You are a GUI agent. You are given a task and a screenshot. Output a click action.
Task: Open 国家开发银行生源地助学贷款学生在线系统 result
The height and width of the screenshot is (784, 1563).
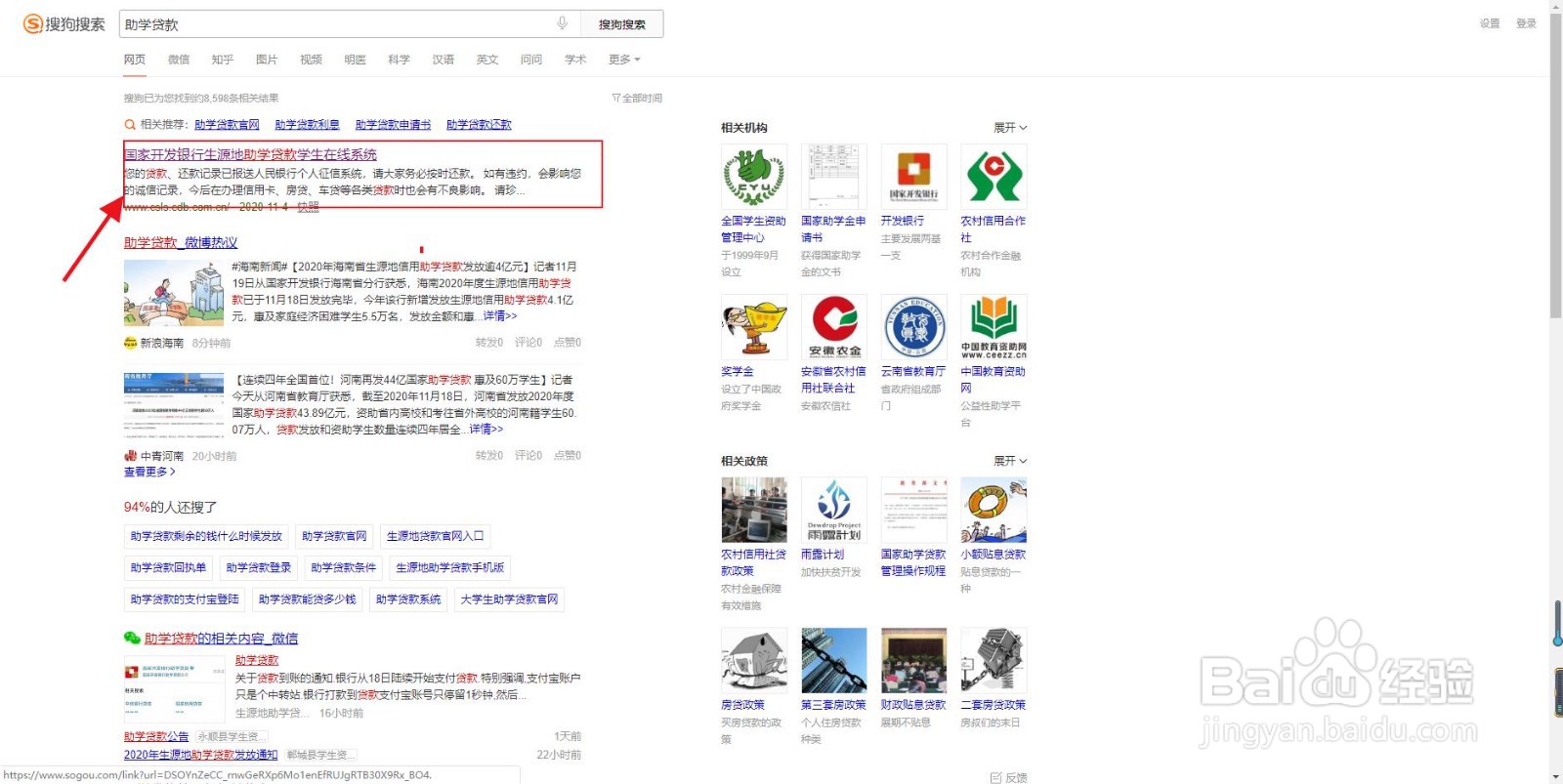[x=250, y=154]
